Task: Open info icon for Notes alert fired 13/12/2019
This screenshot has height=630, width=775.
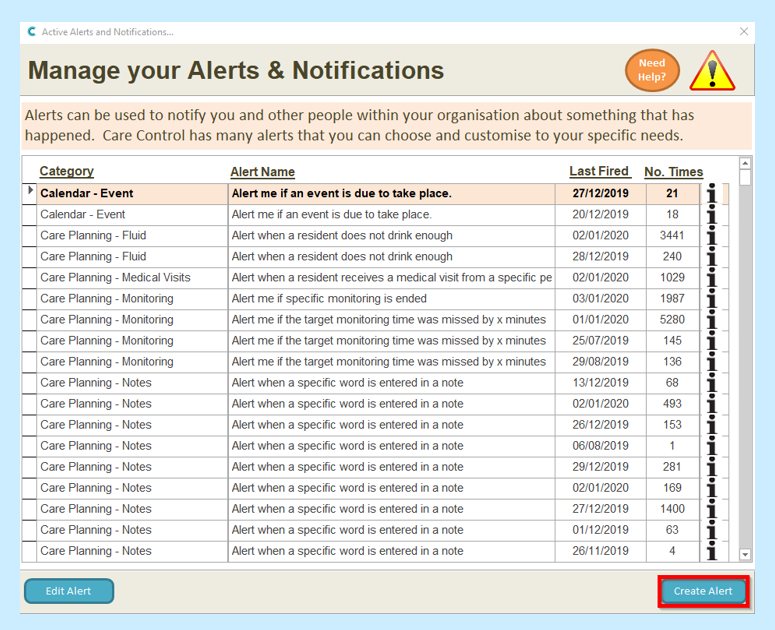Action: 712,383
